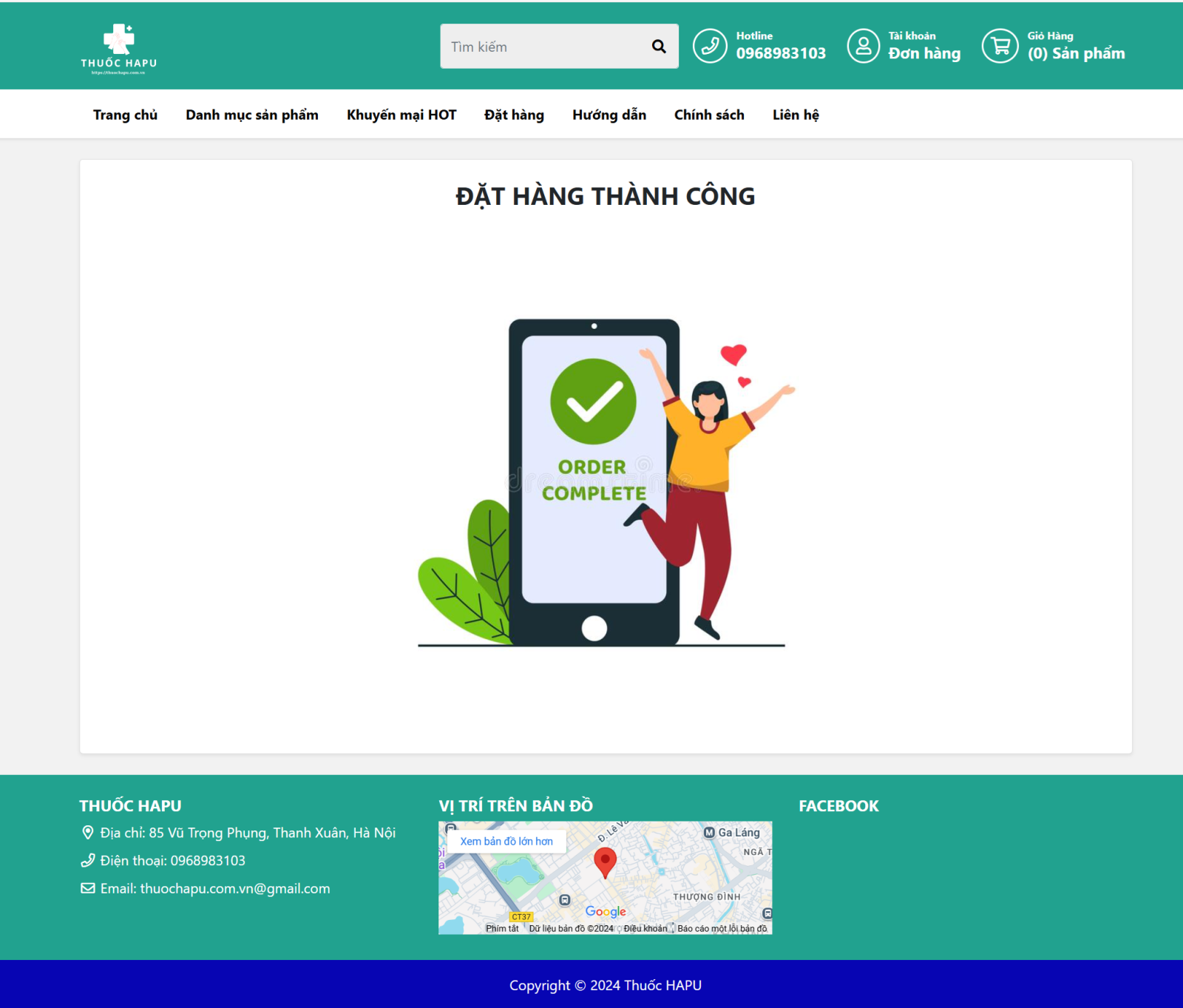Image resolution: width=1183 pixels, height=1008 pixels.
Task: Open the account user icon
Action: (x=863, y=46)
